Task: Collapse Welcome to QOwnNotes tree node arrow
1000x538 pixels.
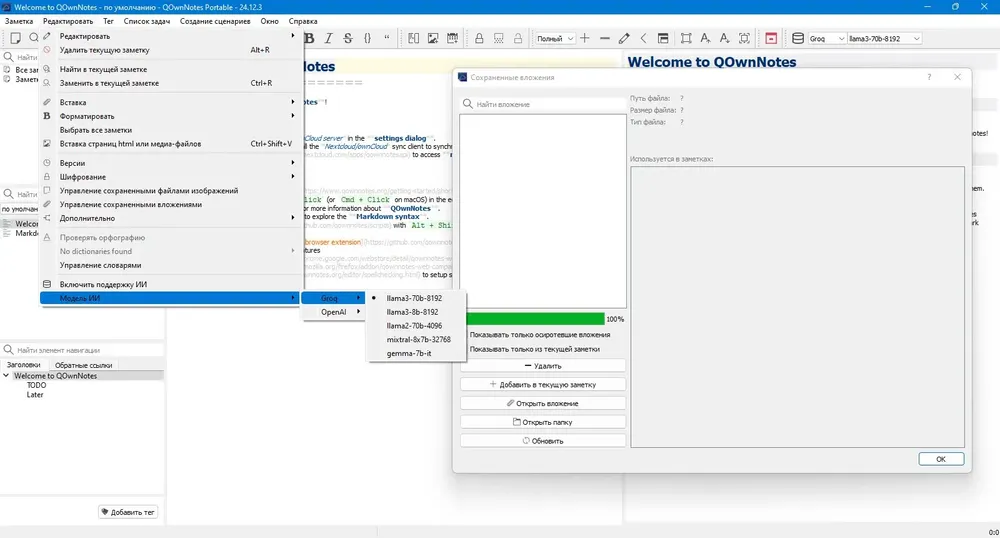Action: [x=6, y=376]
